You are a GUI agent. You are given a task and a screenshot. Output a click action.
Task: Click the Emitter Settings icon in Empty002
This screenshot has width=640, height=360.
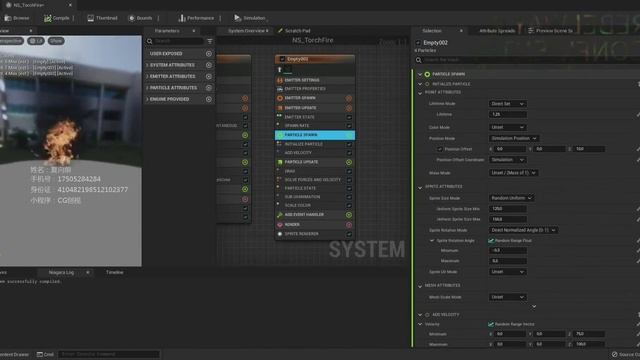pyautogui.click(x=280, y=80)
